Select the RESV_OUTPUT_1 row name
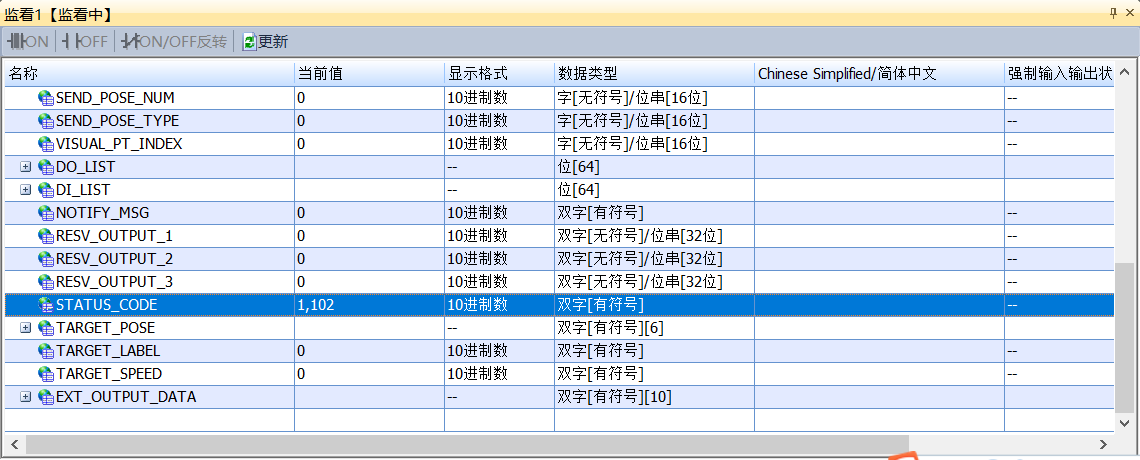Image resolution: width=1140 pixels, height=460 pixels. (x=114, y=235)
